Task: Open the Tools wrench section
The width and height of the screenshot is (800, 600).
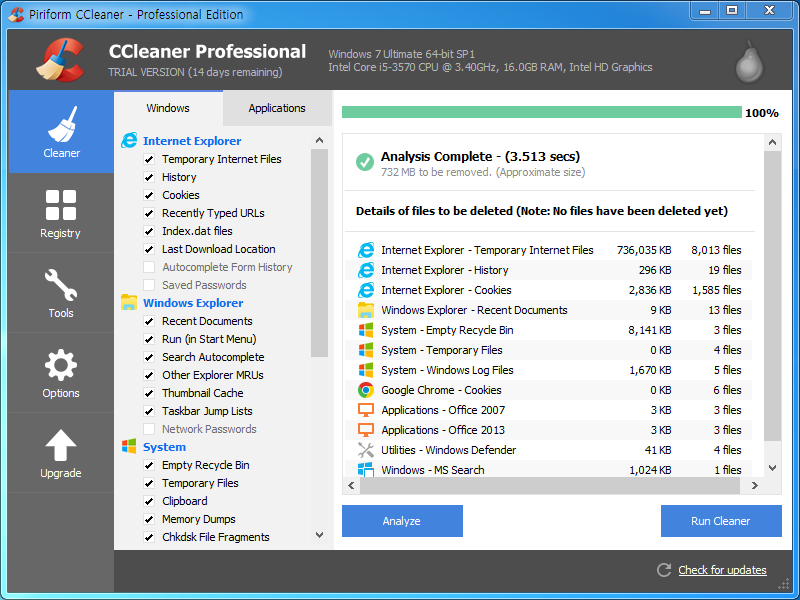Action: 61,293
